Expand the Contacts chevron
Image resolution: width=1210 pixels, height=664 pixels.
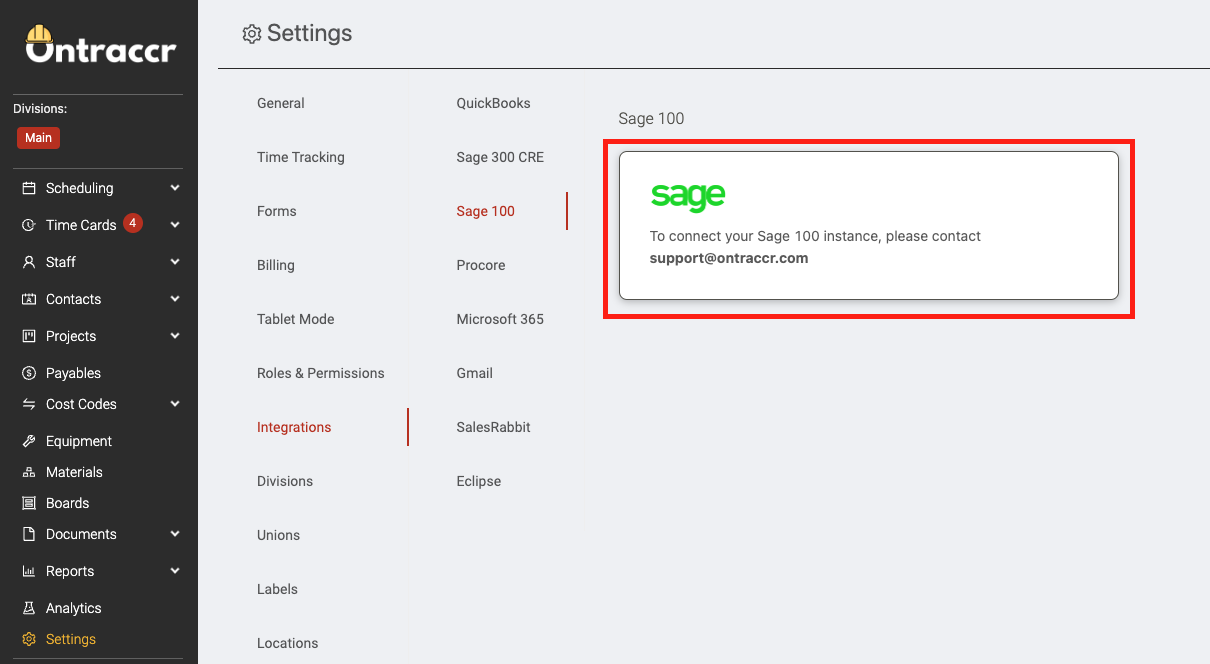click(175, 299)
